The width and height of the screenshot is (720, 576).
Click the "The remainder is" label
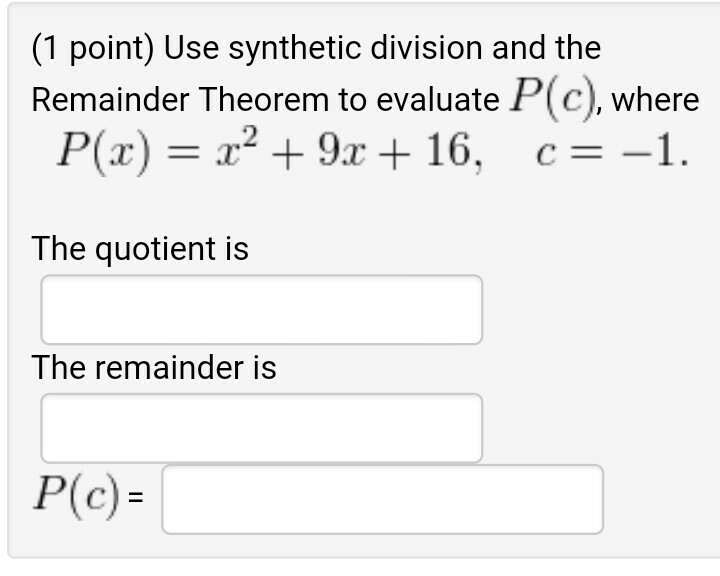pos(154,368)
